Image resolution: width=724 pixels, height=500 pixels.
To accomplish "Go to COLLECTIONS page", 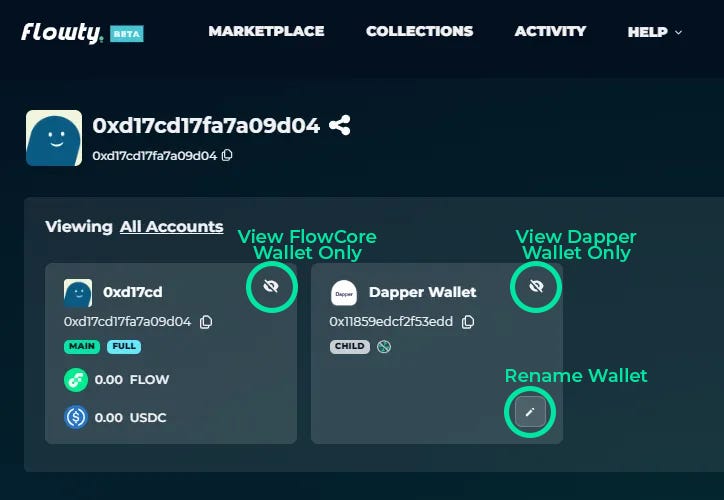I will click(x=419, y=31).
